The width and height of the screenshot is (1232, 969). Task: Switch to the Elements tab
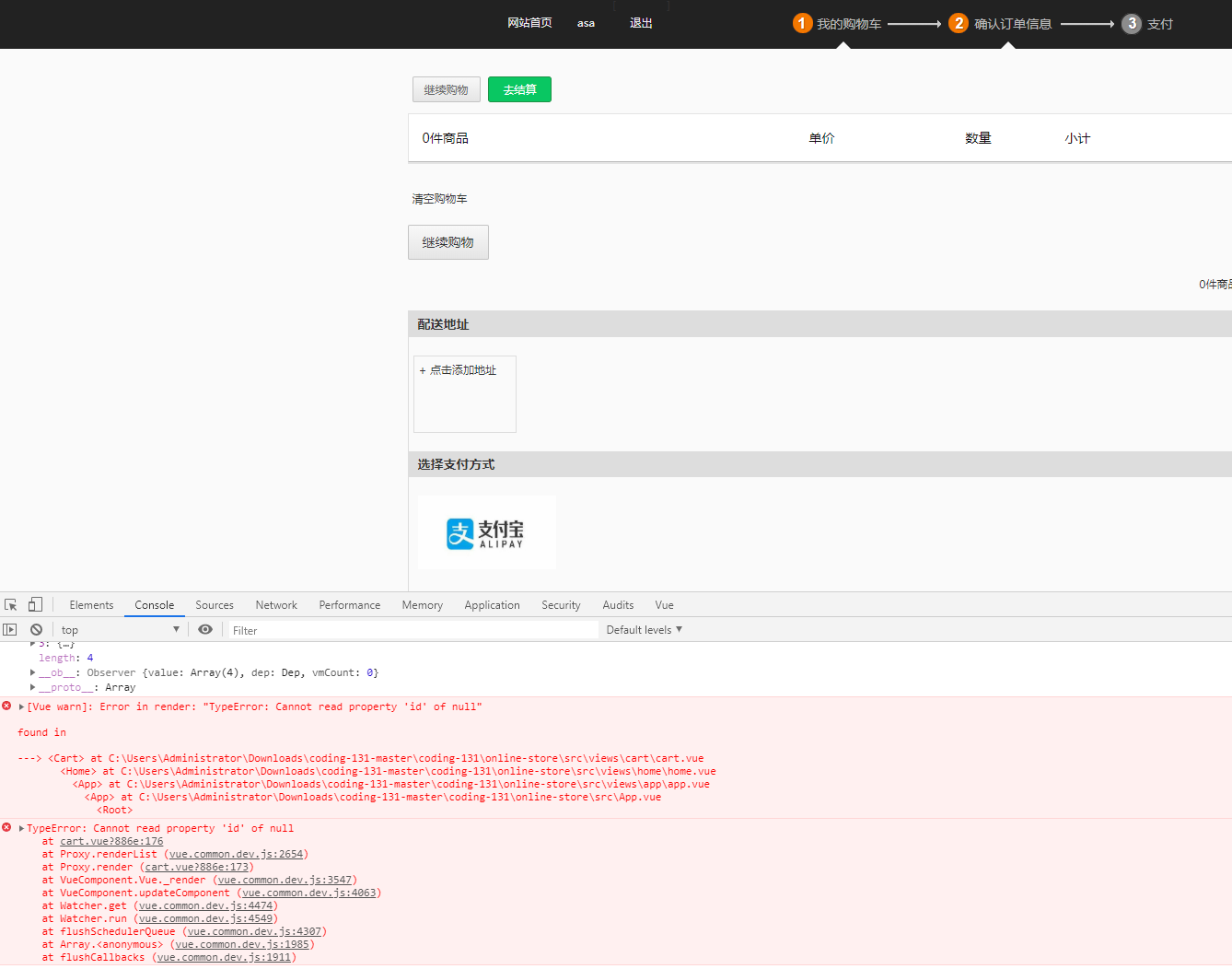(x=91, y=605)
